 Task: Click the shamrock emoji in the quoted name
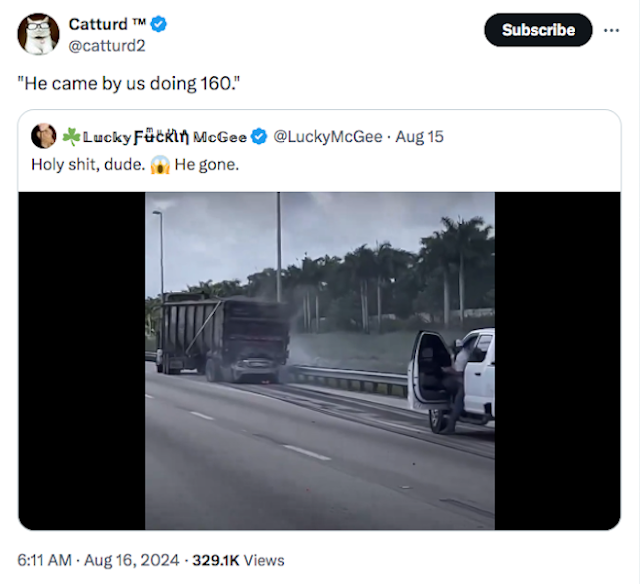pos(71,136)
